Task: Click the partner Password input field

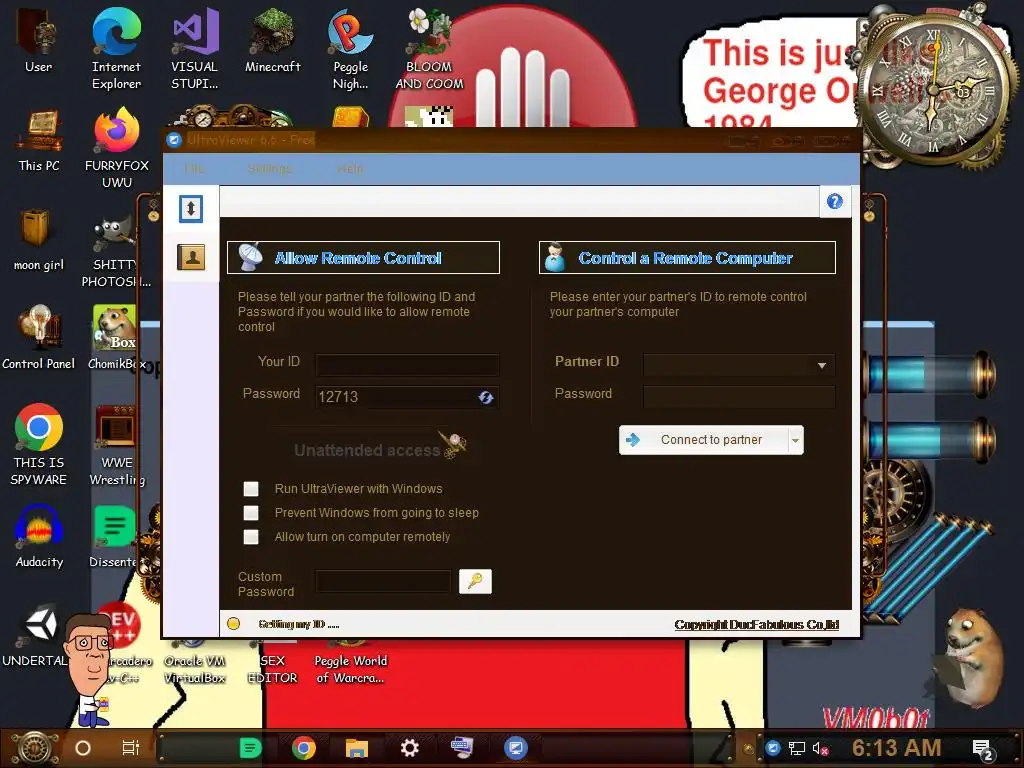Action: click(739, 396)
